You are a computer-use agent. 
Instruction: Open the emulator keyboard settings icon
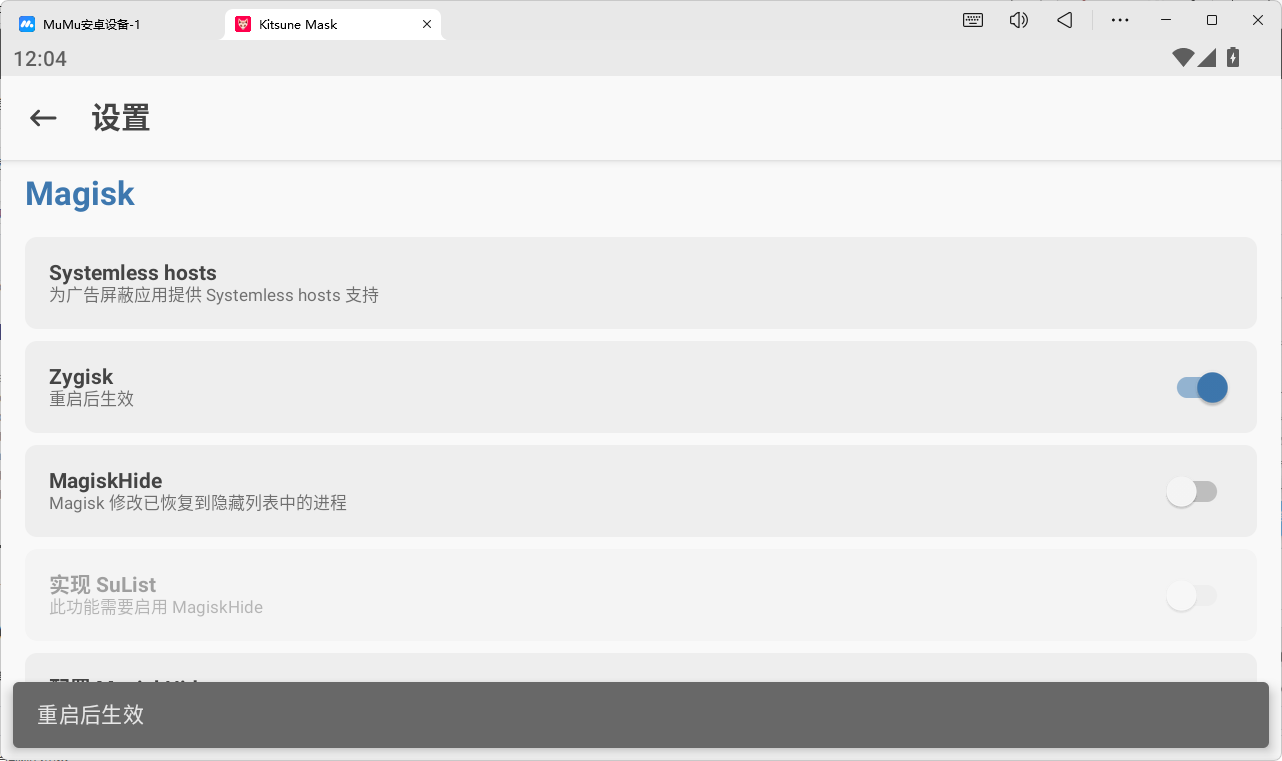point(972,20)
